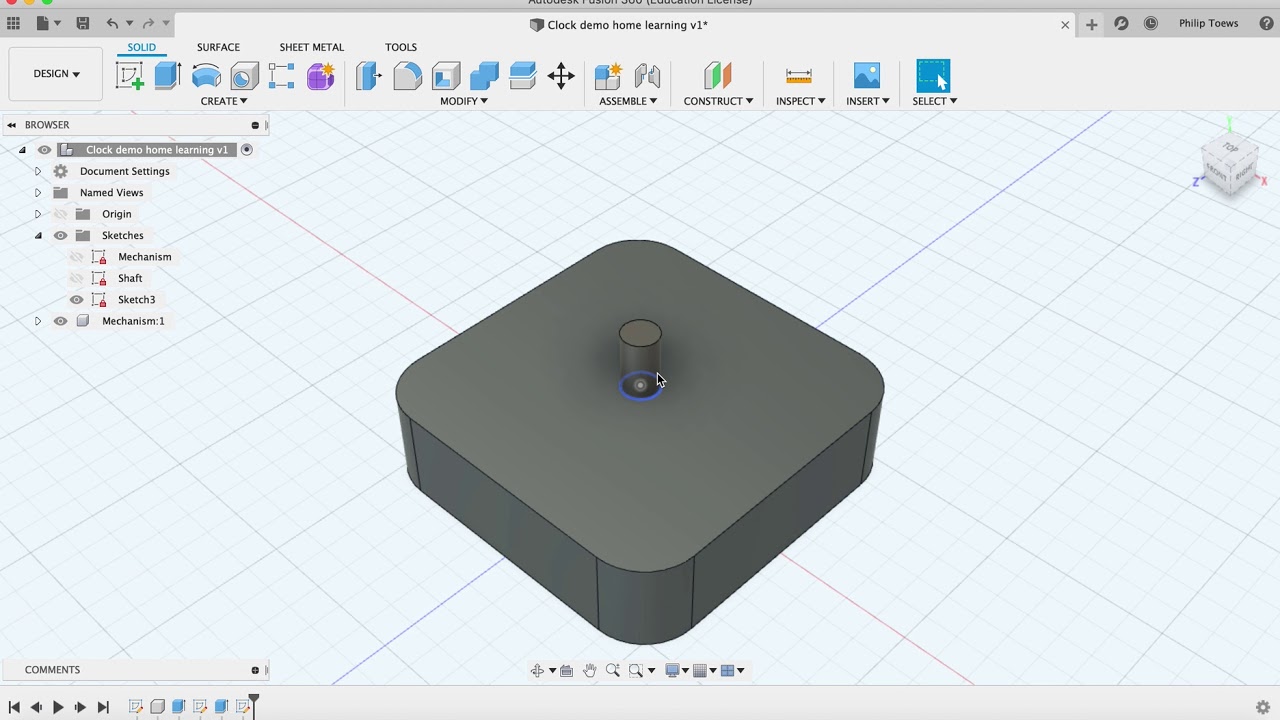Open the Data Panel grid icon
Image resolution: width=1280 pixels, height=720 pixels.
pos(14,23)
